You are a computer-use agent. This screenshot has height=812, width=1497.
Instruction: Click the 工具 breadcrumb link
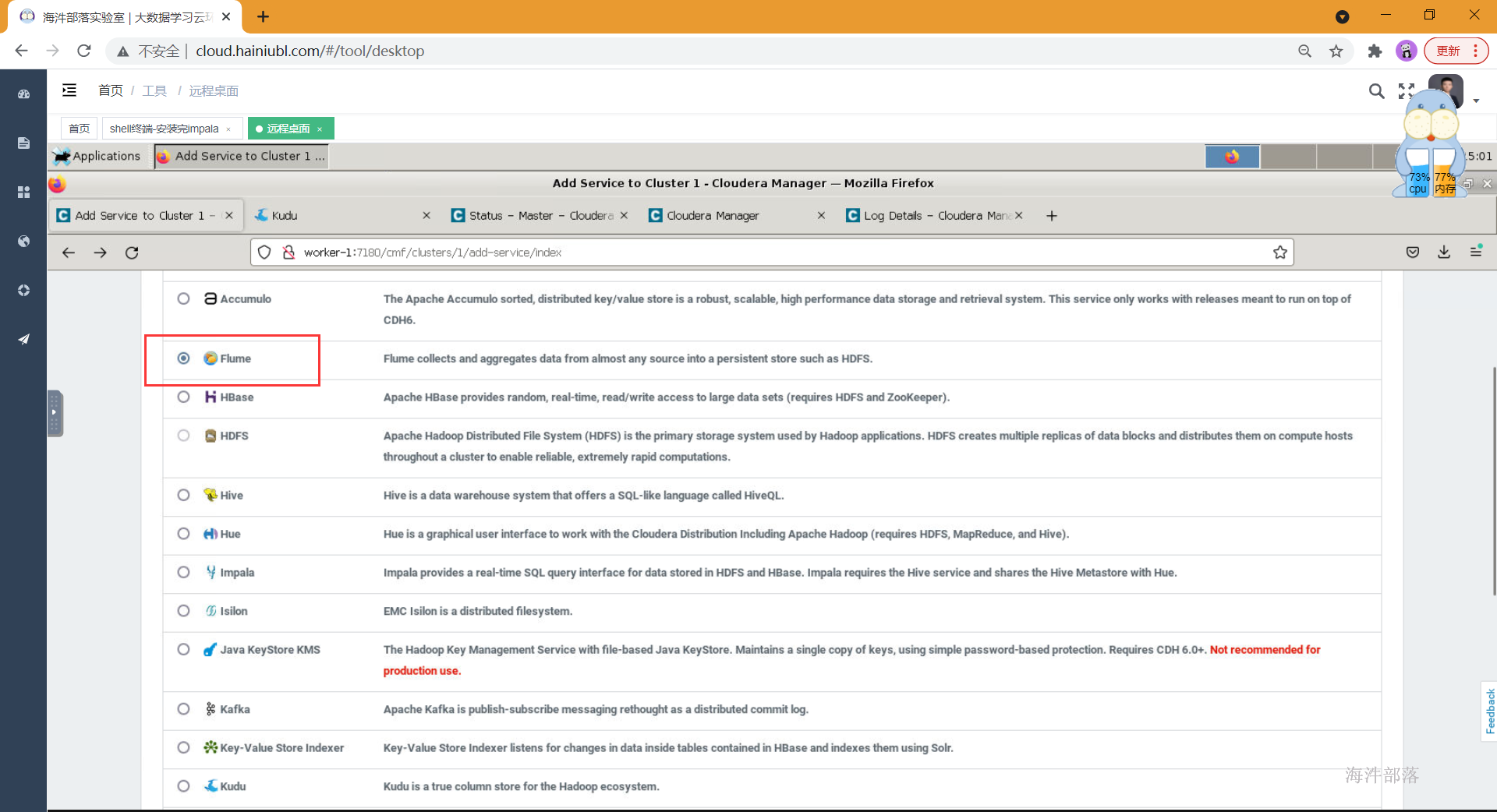(154, 90)
